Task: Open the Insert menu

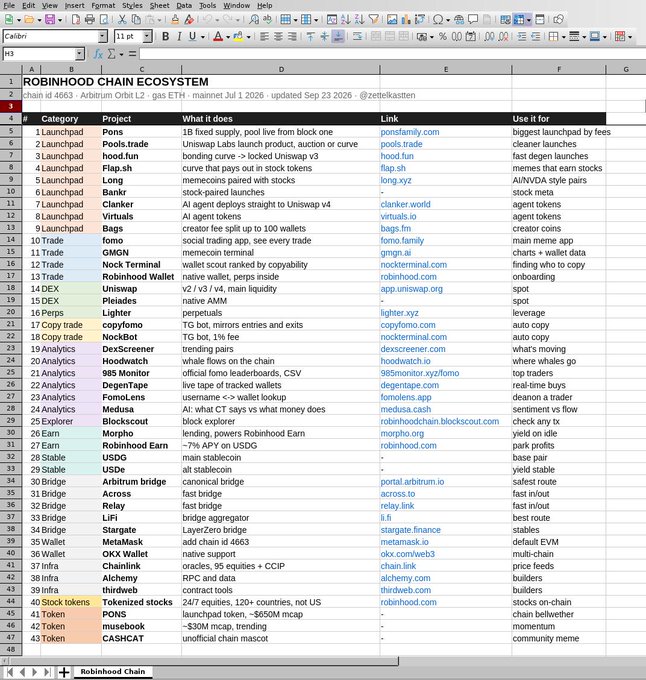Action: pos(75,5)
